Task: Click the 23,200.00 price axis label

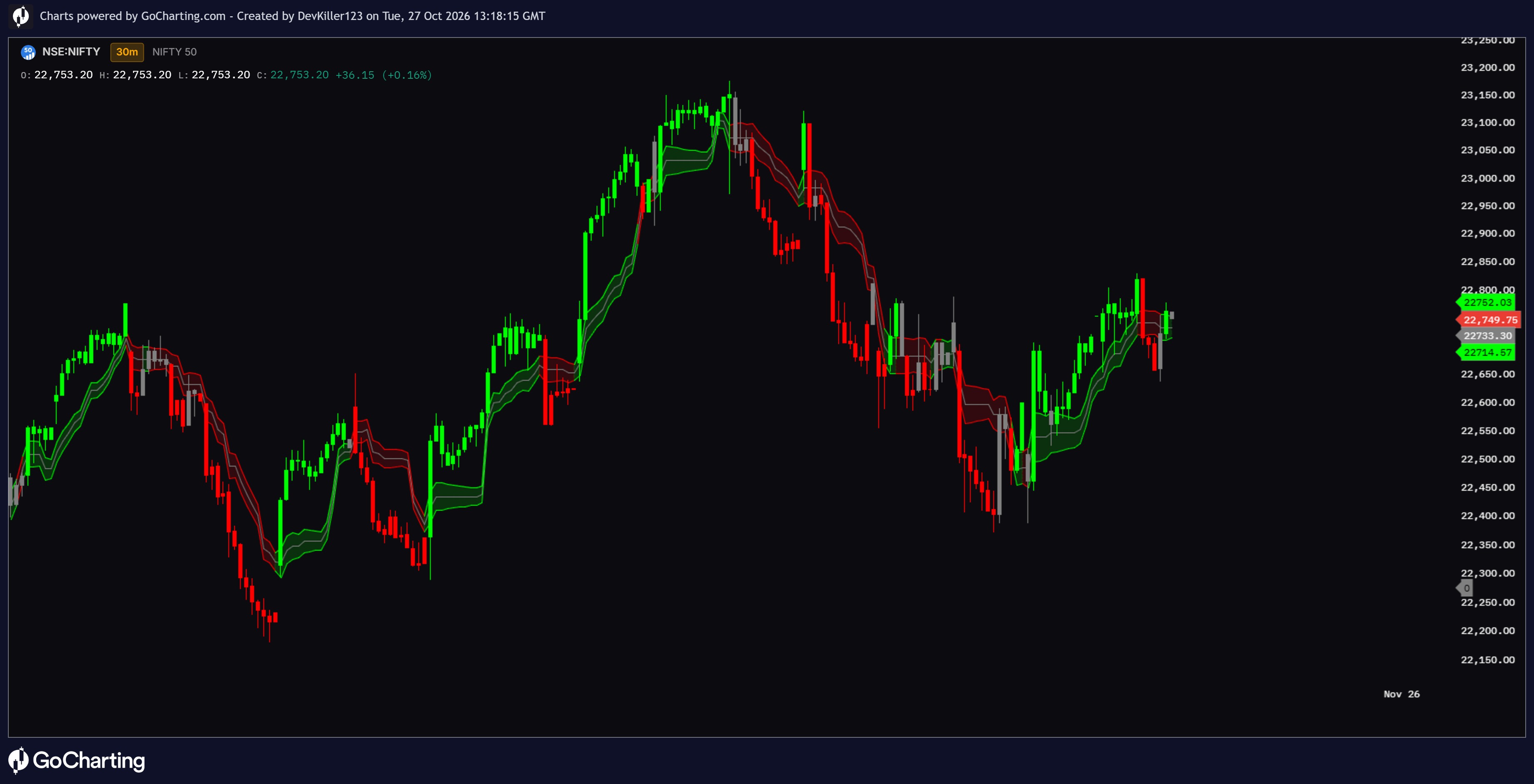Action: [x=1488, y=67]
